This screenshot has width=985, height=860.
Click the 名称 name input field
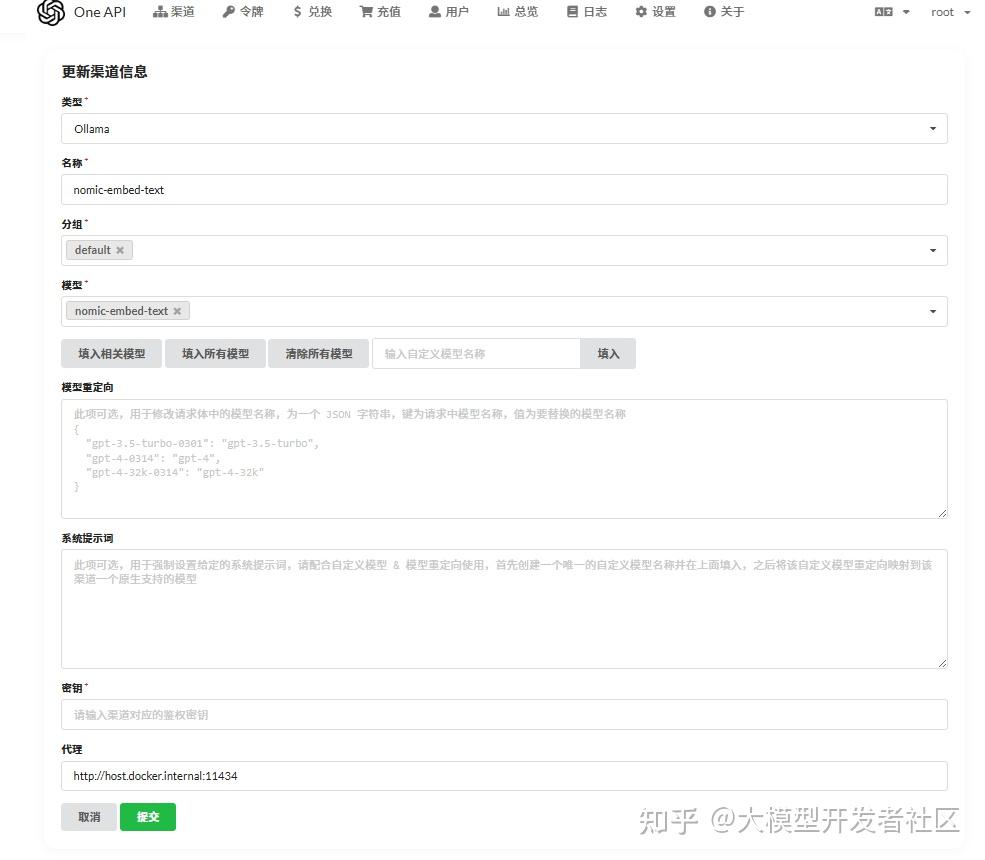(504, 190)
